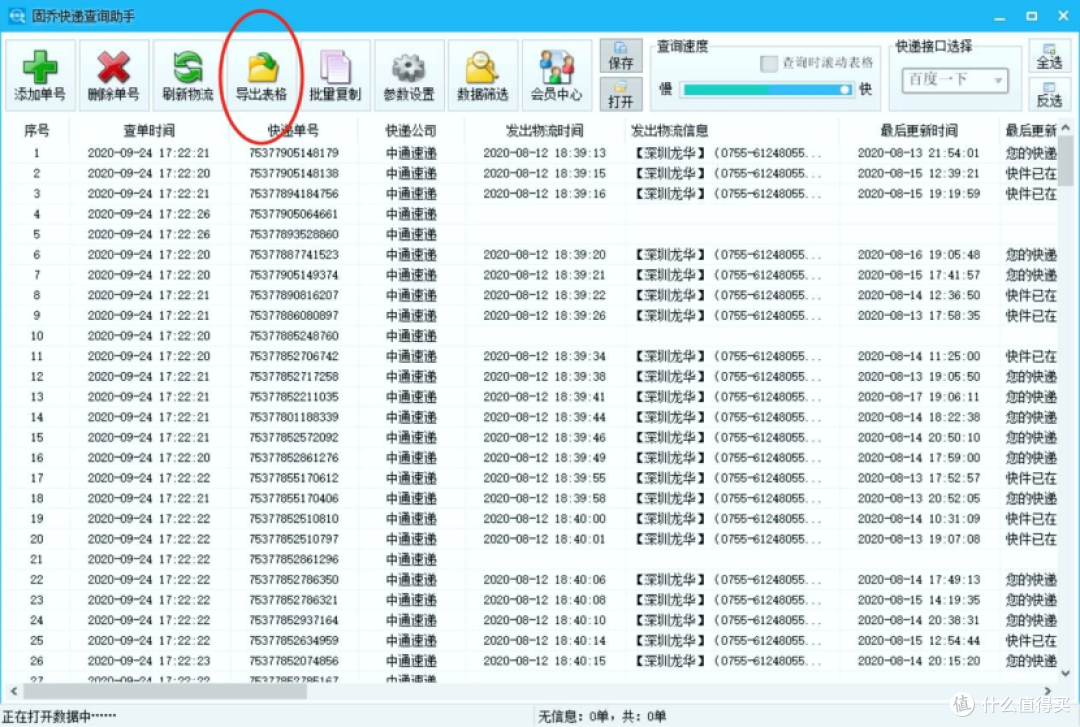The height and width of the screenshot is (727, 1080).
Task: Click 反选 invert selection
Action: pyautogui.click(x=1049, y=94)
